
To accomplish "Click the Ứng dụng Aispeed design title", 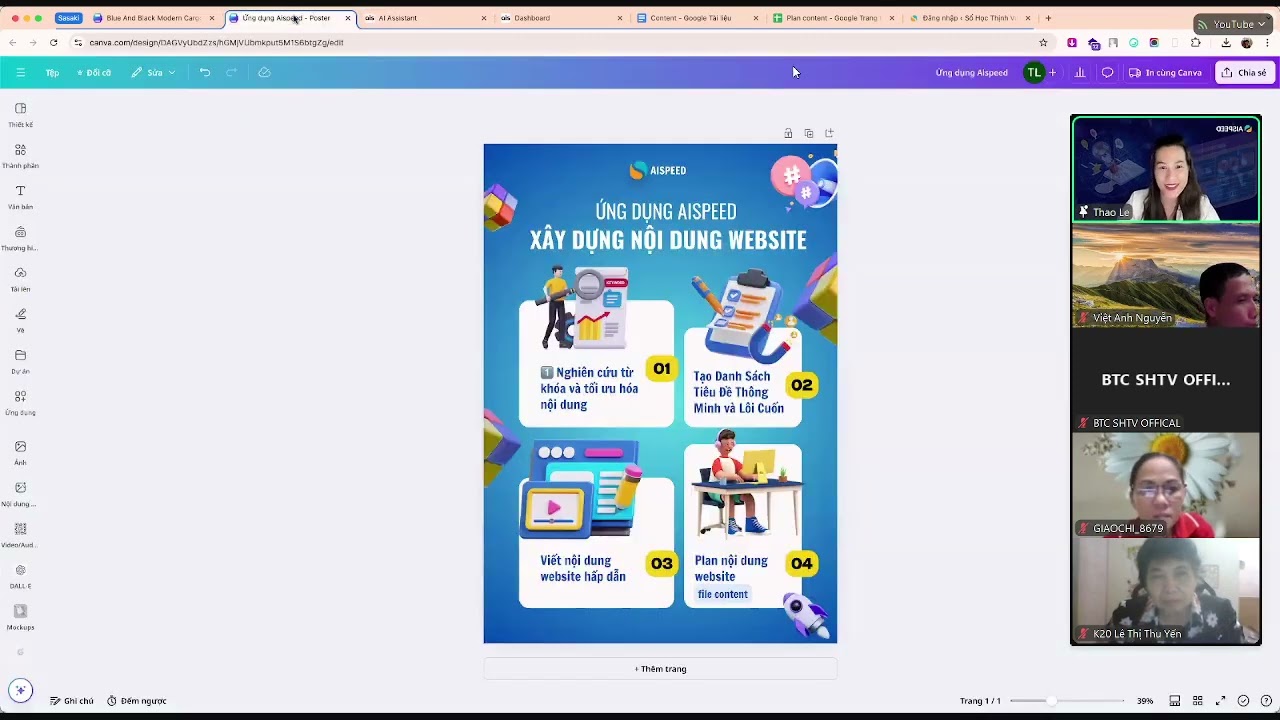I will click(x=971, y=72).
